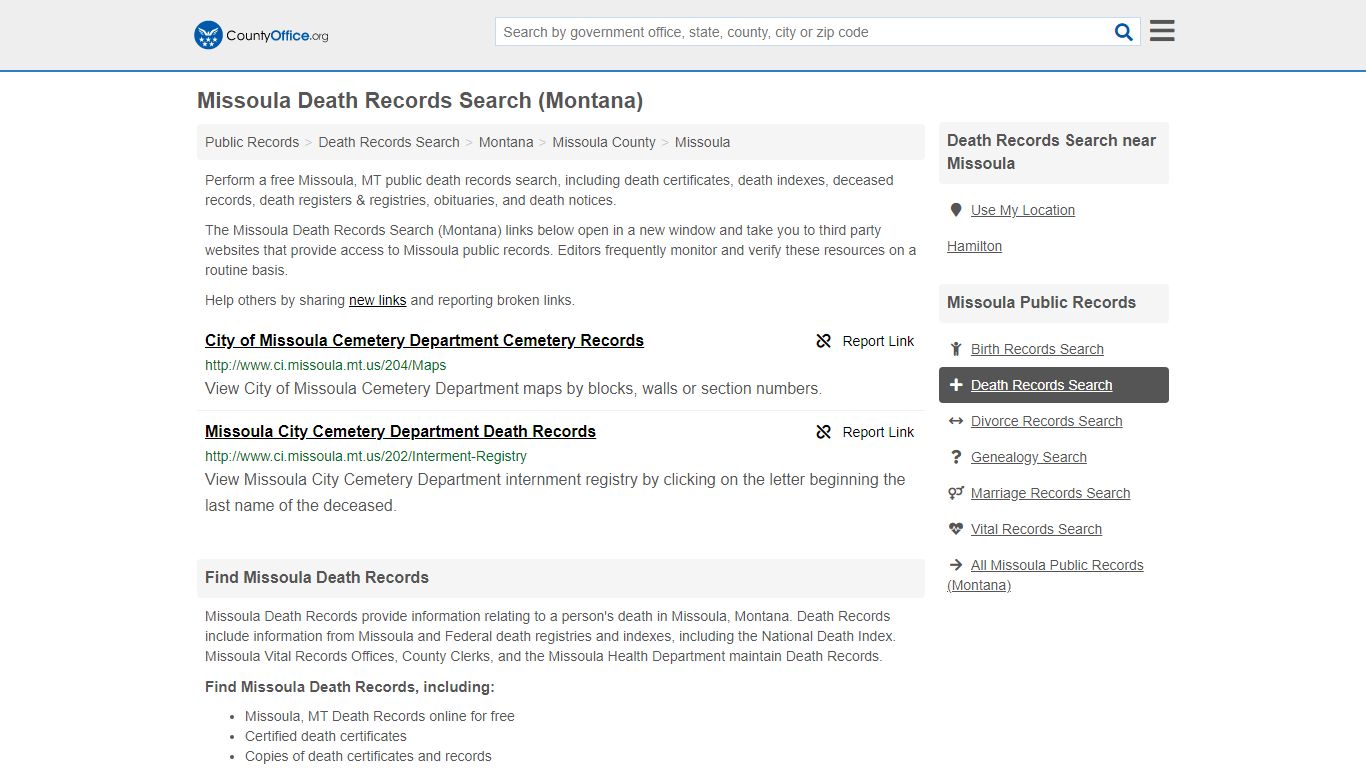Click the "Find Missoula Death Records, including:" text
1366x768 pixels.
tap(350, 687)
